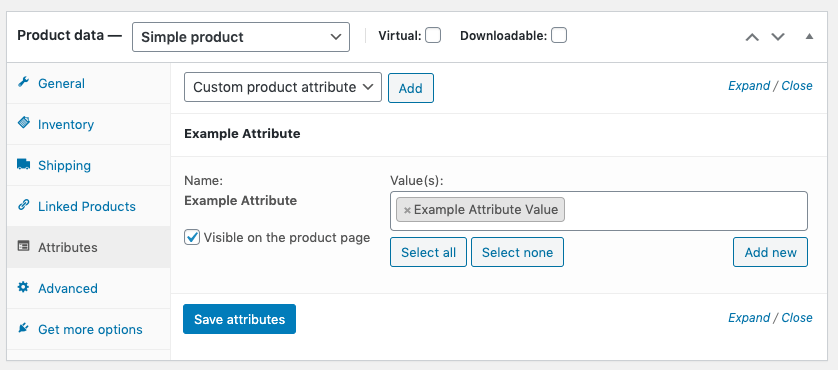Open the Attributes tab
The width and height of the screenshot is (838, 370).
click(x=89, y=247)
